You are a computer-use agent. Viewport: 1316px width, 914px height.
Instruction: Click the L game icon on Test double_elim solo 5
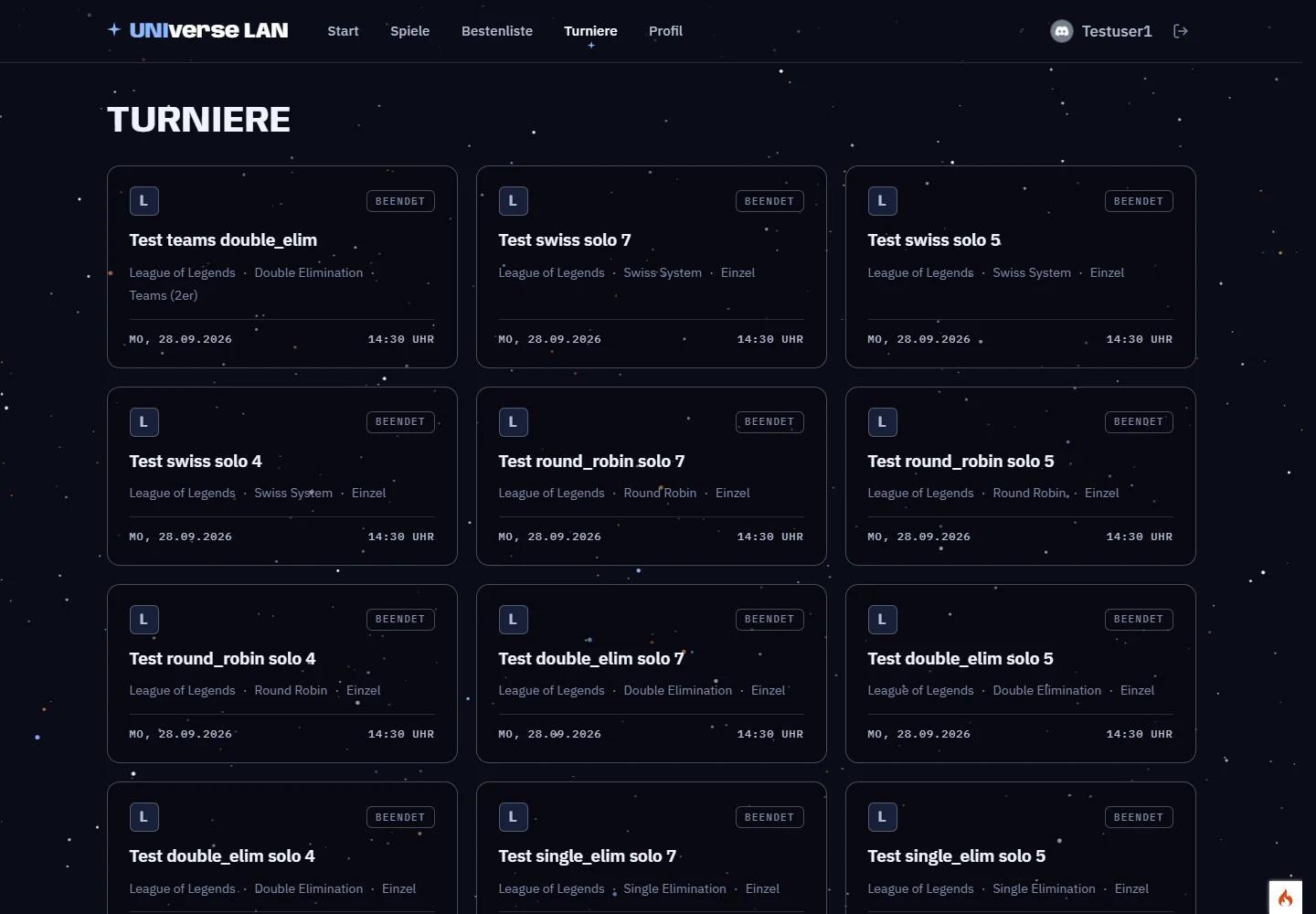coord(883,620)
